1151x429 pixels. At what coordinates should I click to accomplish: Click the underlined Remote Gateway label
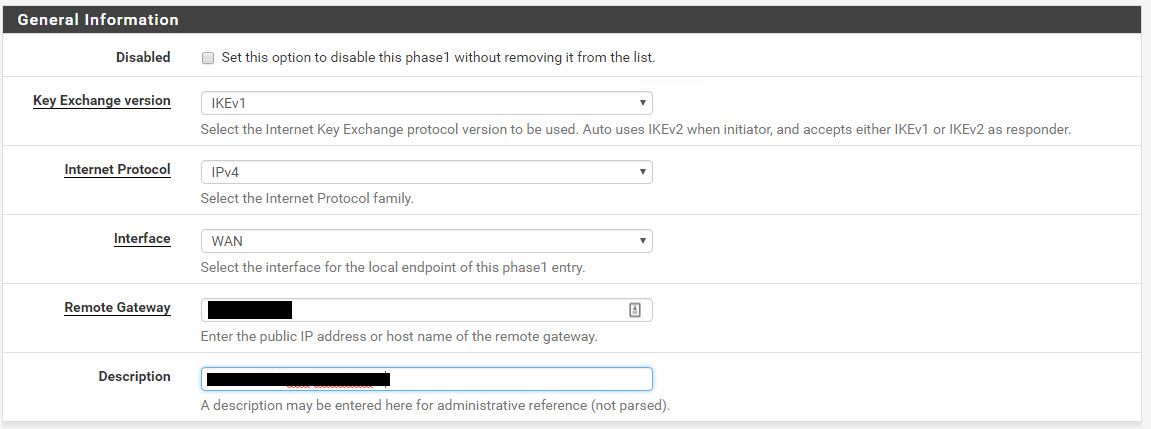click(x=117, y=308)
